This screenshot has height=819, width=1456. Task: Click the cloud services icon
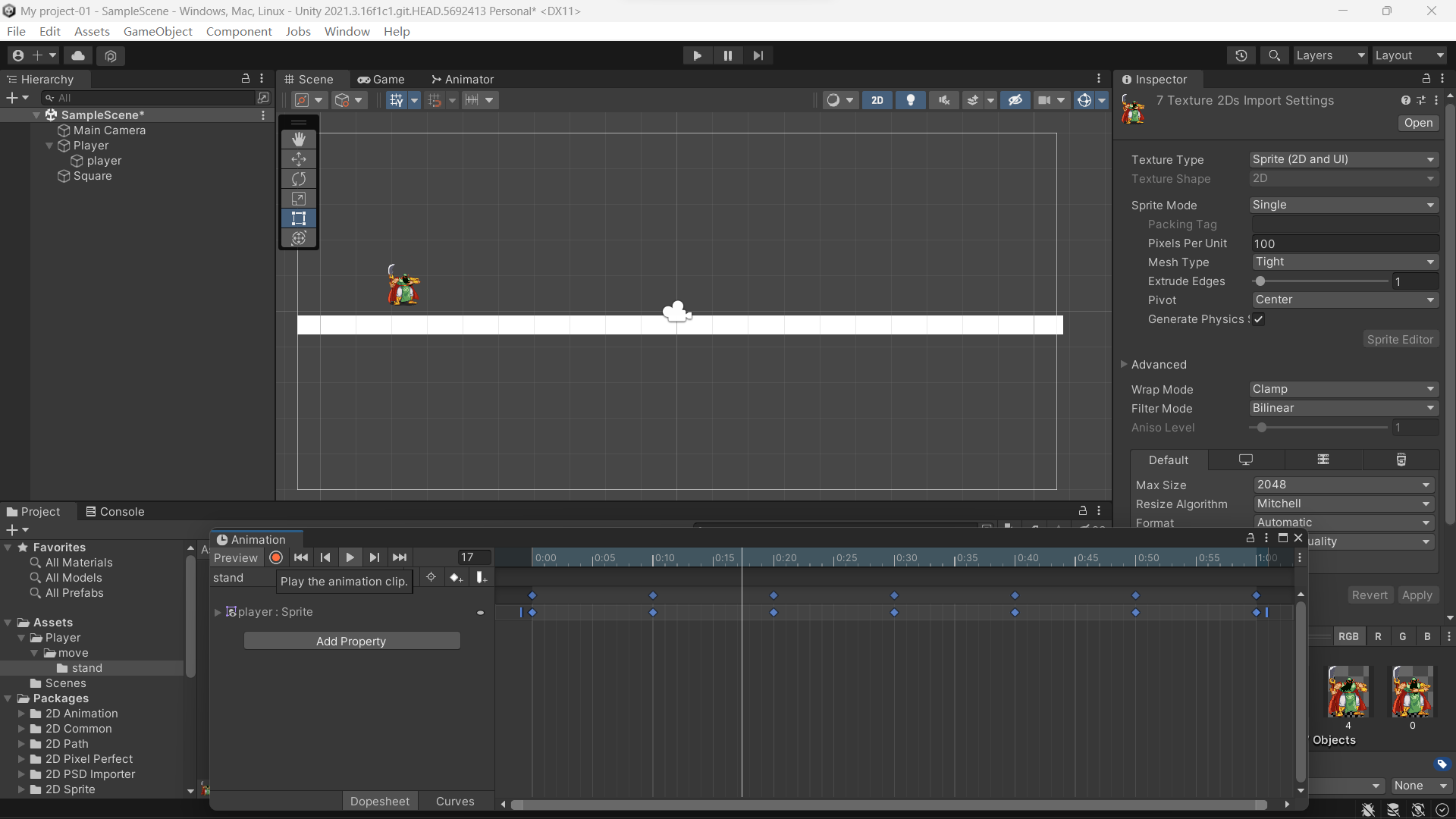(78, 55)
